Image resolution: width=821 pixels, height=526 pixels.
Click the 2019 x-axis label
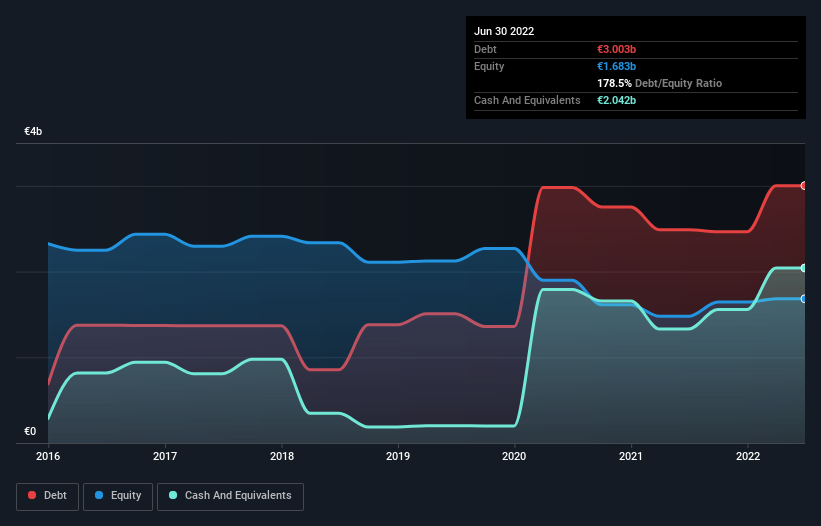click(398, 456)
